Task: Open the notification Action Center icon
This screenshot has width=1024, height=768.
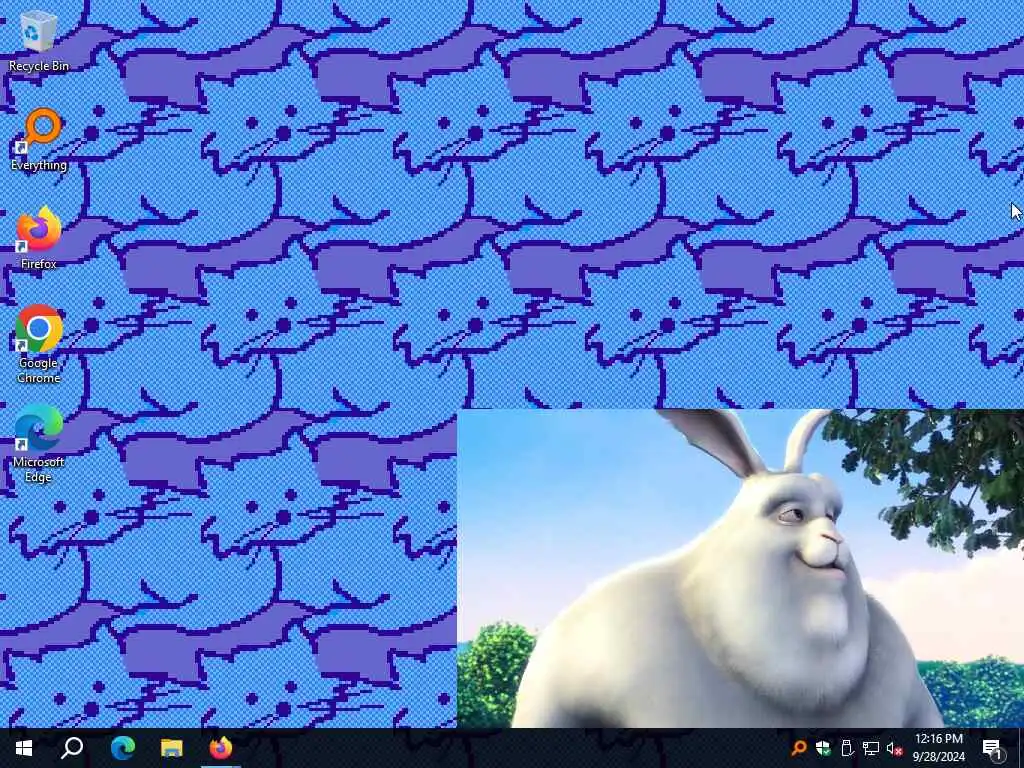Action: (993, 748)
